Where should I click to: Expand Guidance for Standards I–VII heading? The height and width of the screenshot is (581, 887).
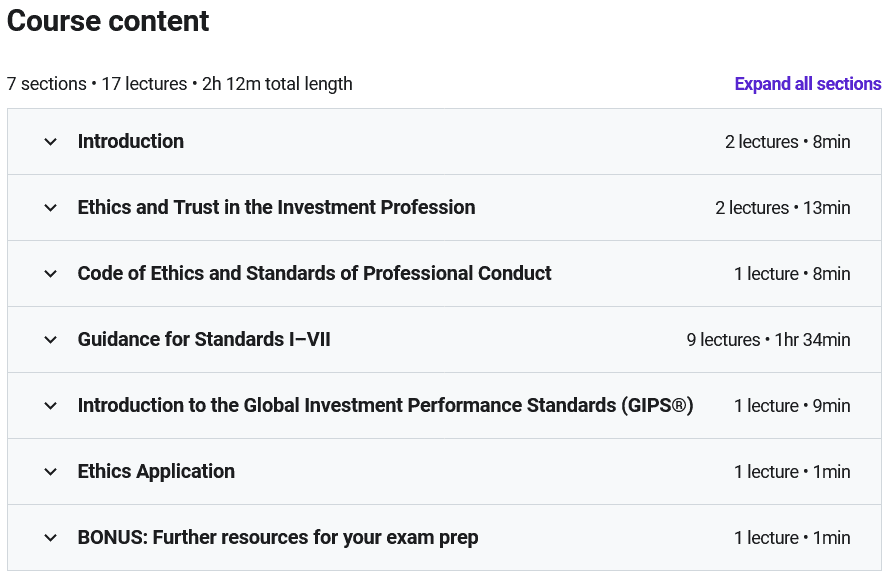pos(204,340)
